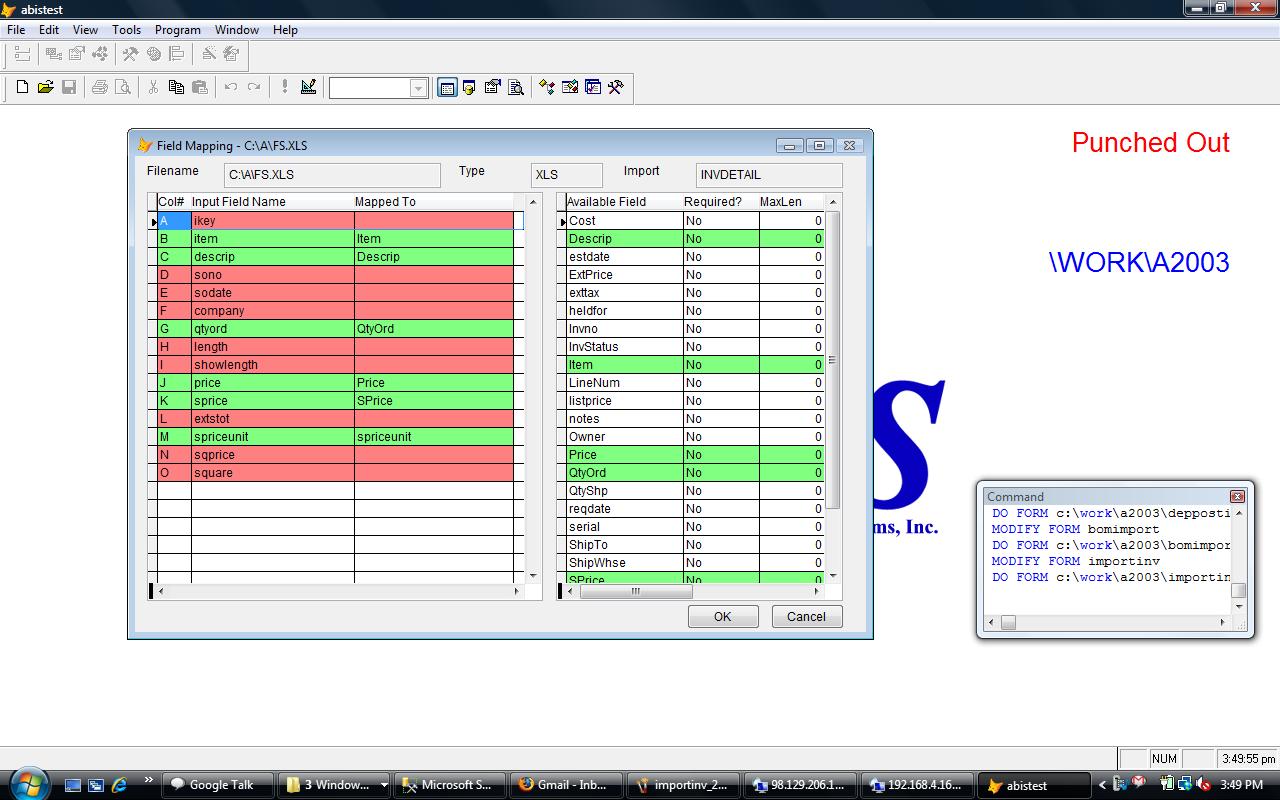Screen dimensions: 1280x800
Task: Open the Program menu
Action: pos(177,30)
